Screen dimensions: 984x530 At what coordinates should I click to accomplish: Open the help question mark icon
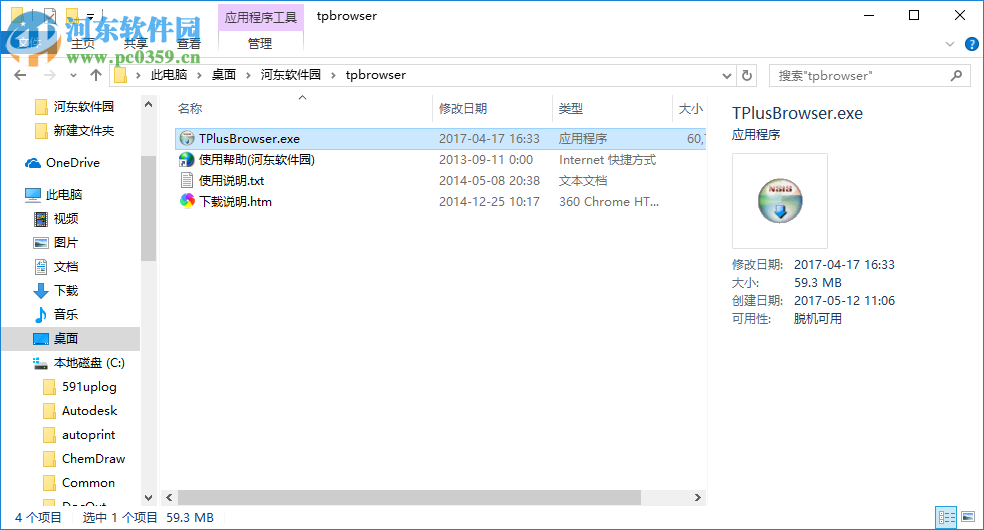tap(971, 44)
